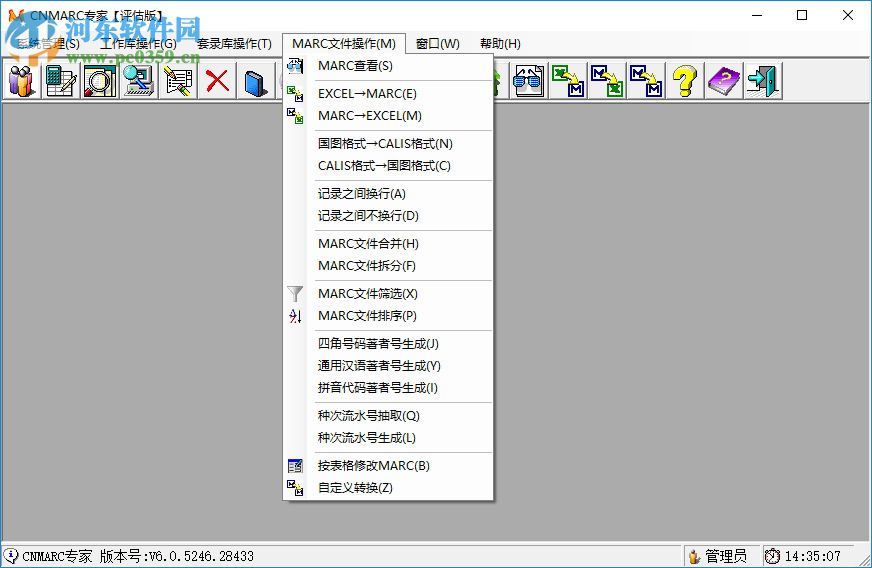Viewport: 872px width, 568px height.
Task: Click the icon beside EXCEL→MARC menu entry
Action: (295, 93)
